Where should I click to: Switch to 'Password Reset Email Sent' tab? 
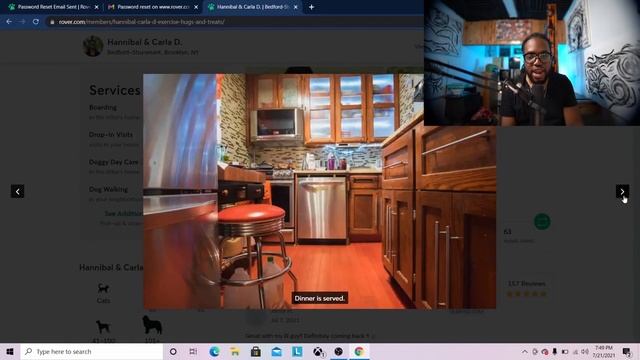(53, 7)
